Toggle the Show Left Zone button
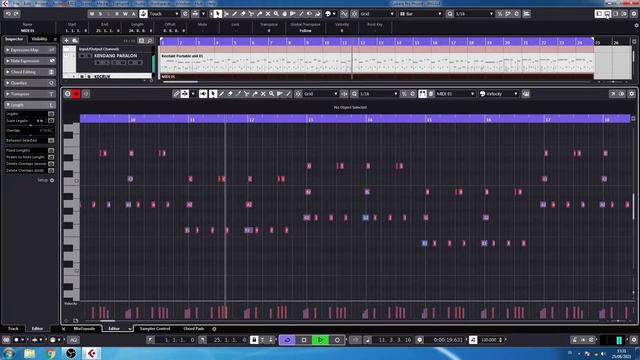The image size is (640, 360). [599, 13]
